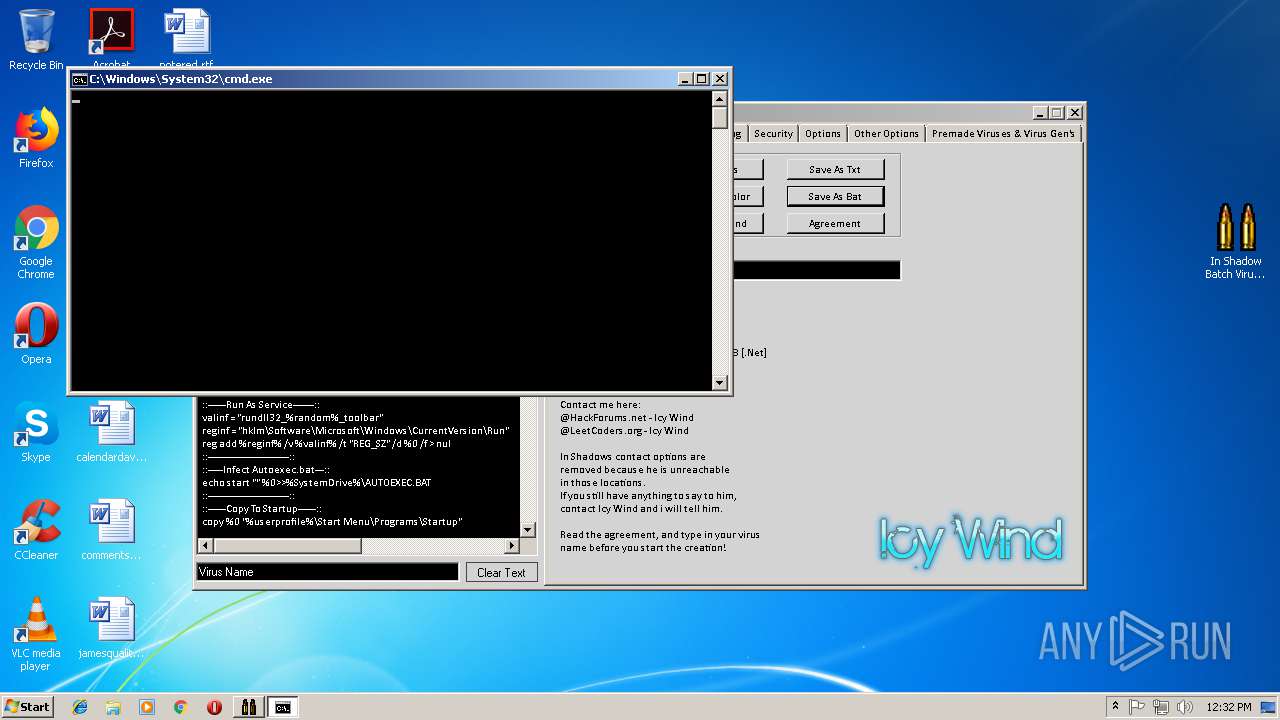Click the code box horizontal scroll right arrow

click(x=511, y=546)
